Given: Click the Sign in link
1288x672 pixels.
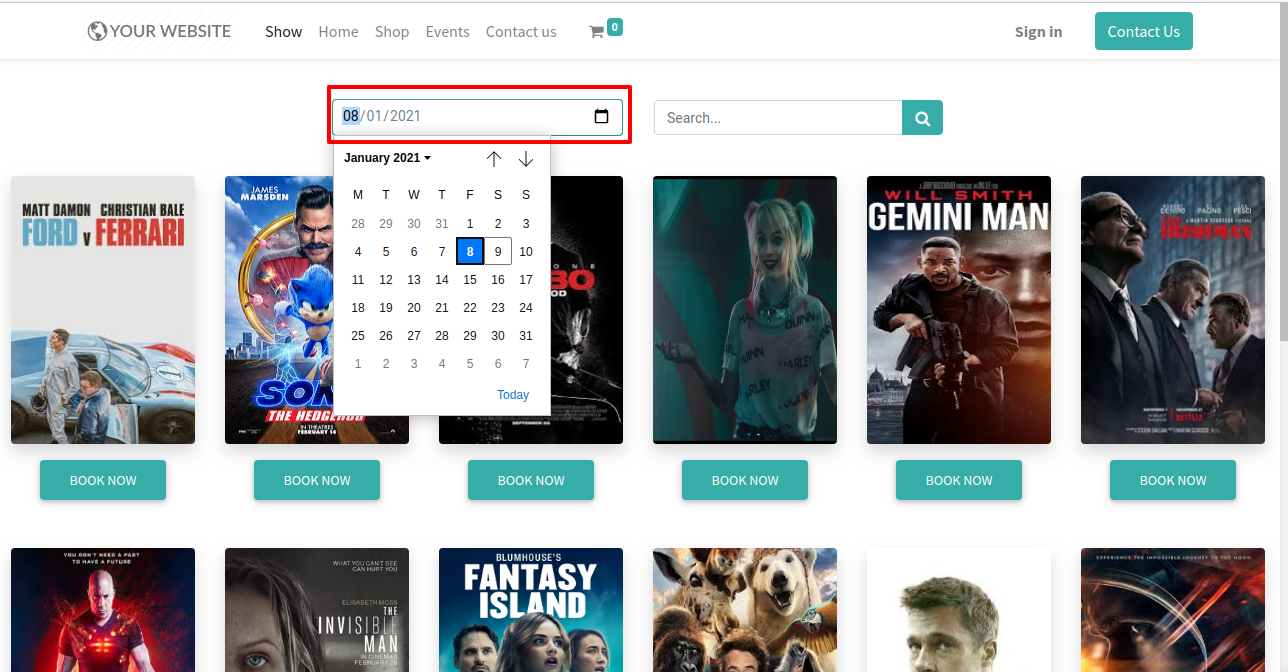Looking at the screenshot, I should [x=1038, y=32].
